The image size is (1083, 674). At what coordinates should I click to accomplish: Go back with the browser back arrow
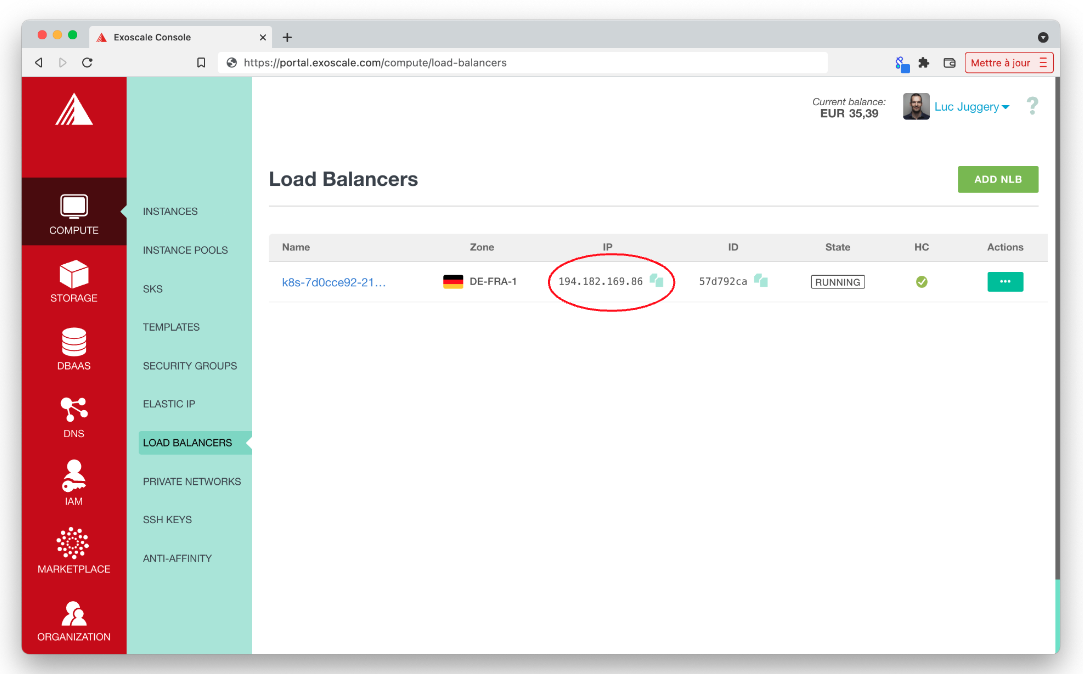[39, 62]
